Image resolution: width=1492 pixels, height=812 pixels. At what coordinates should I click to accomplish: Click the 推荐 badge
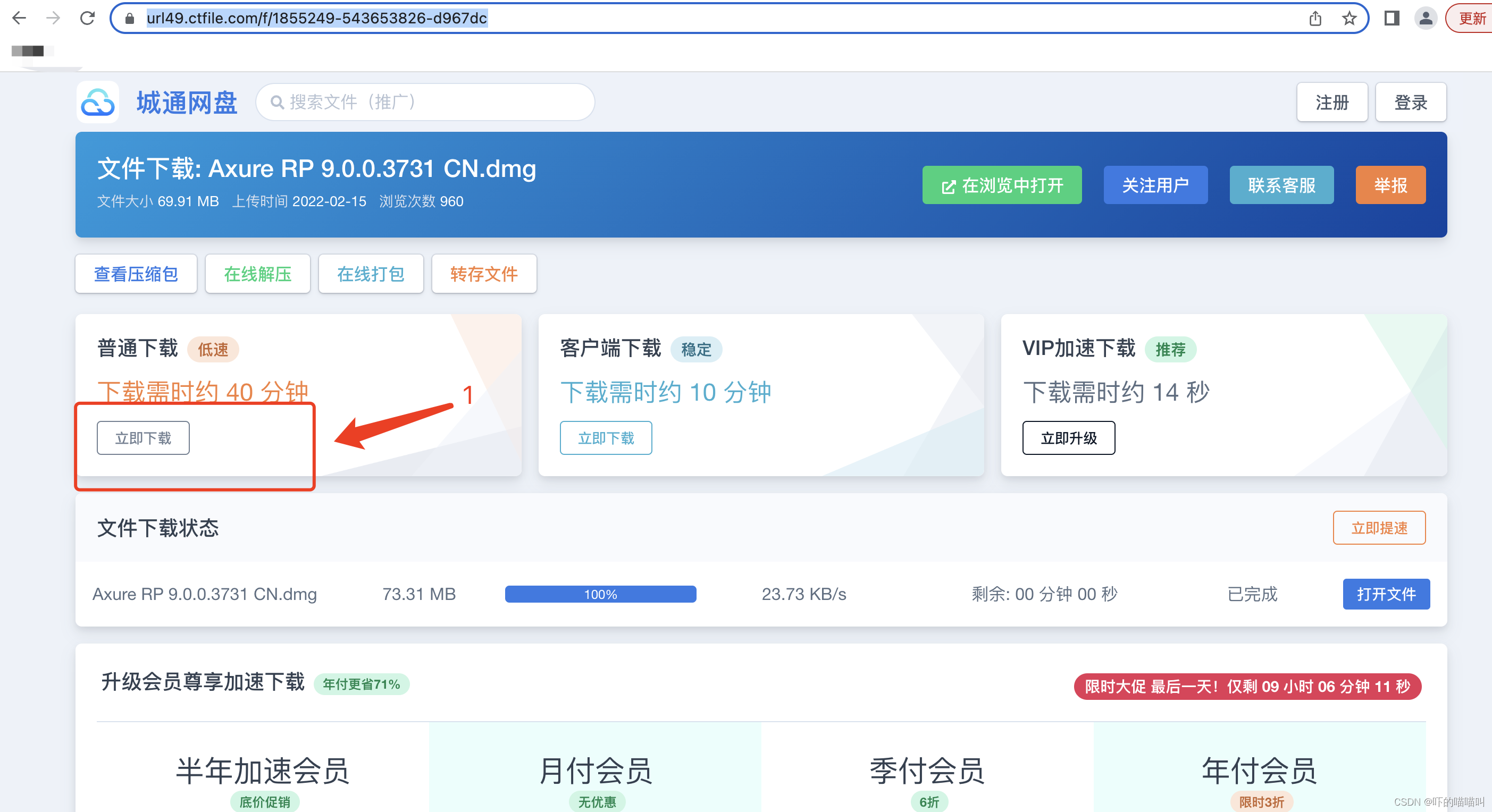pos(1170,349)
